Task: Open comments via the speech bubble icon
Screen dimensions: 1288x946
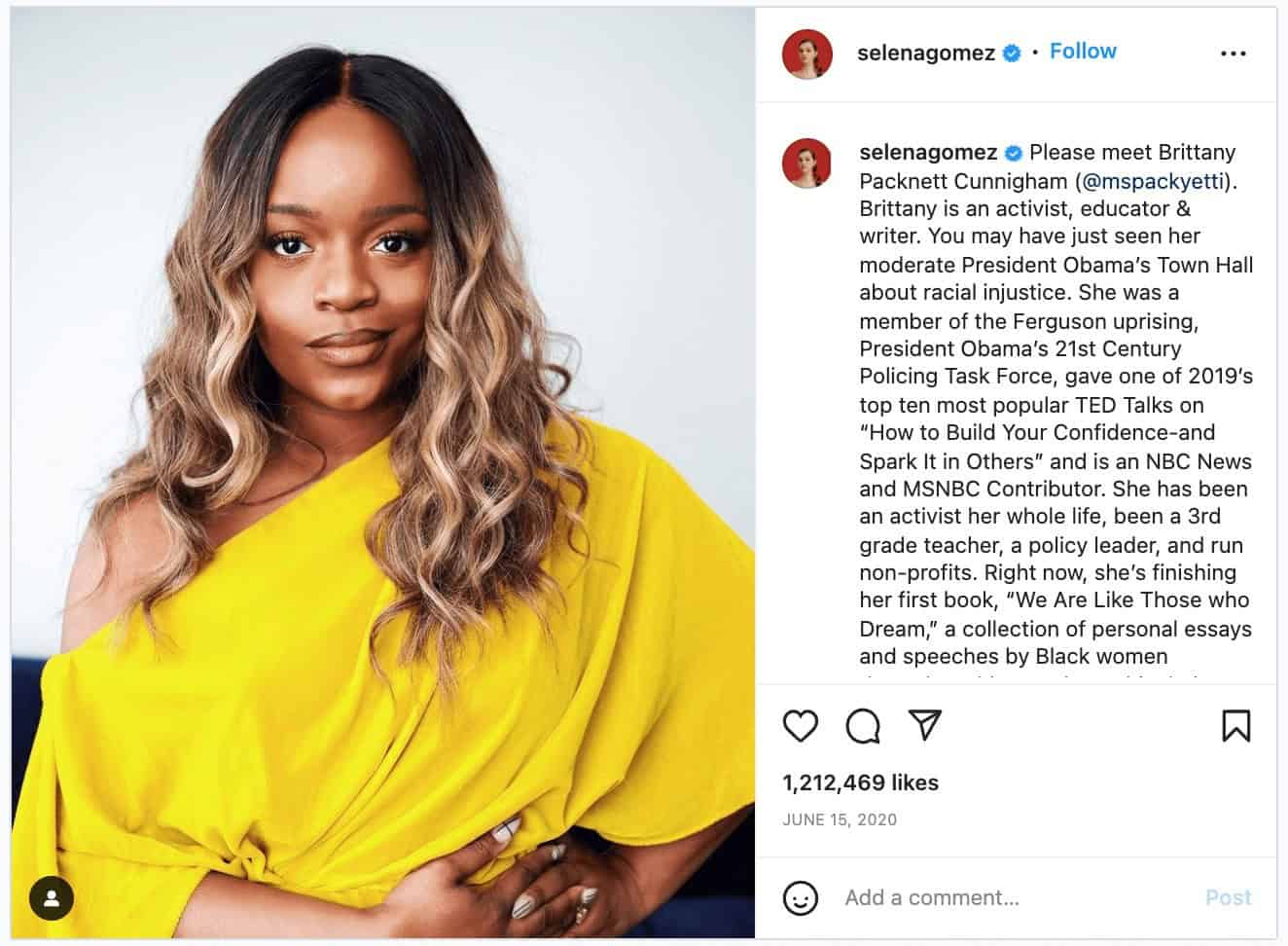Action: tap(863, 726)
